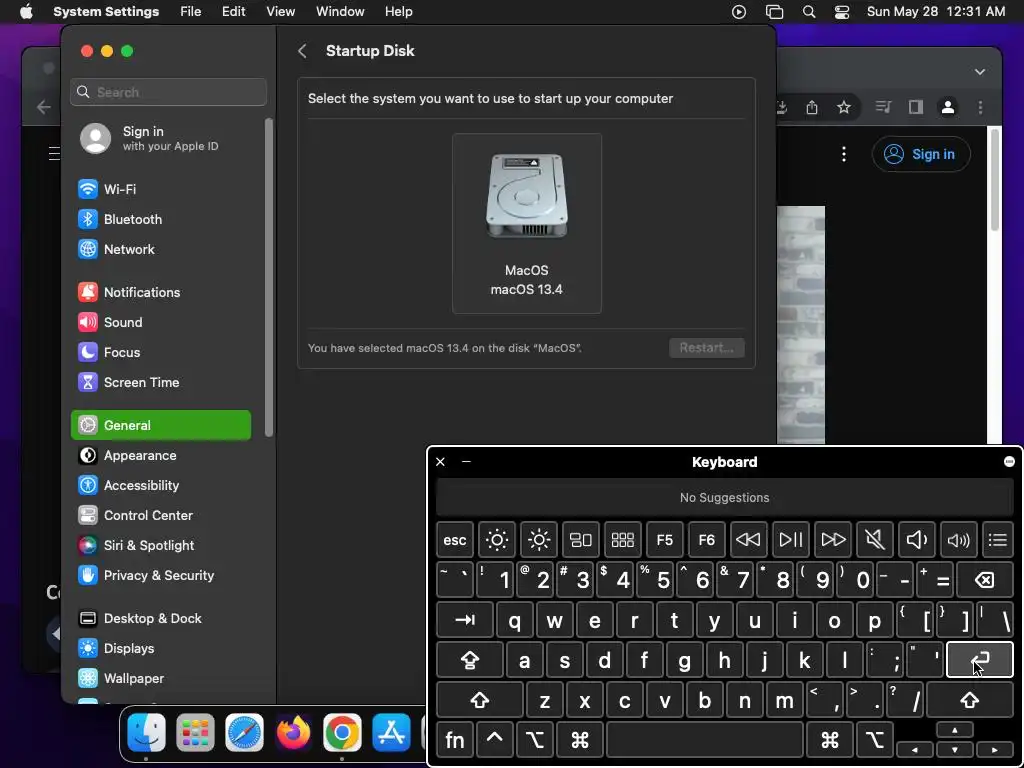This screenshot has height=768, width=1024.
Task: Open Finder from the Dock
Action: (146, 733)
